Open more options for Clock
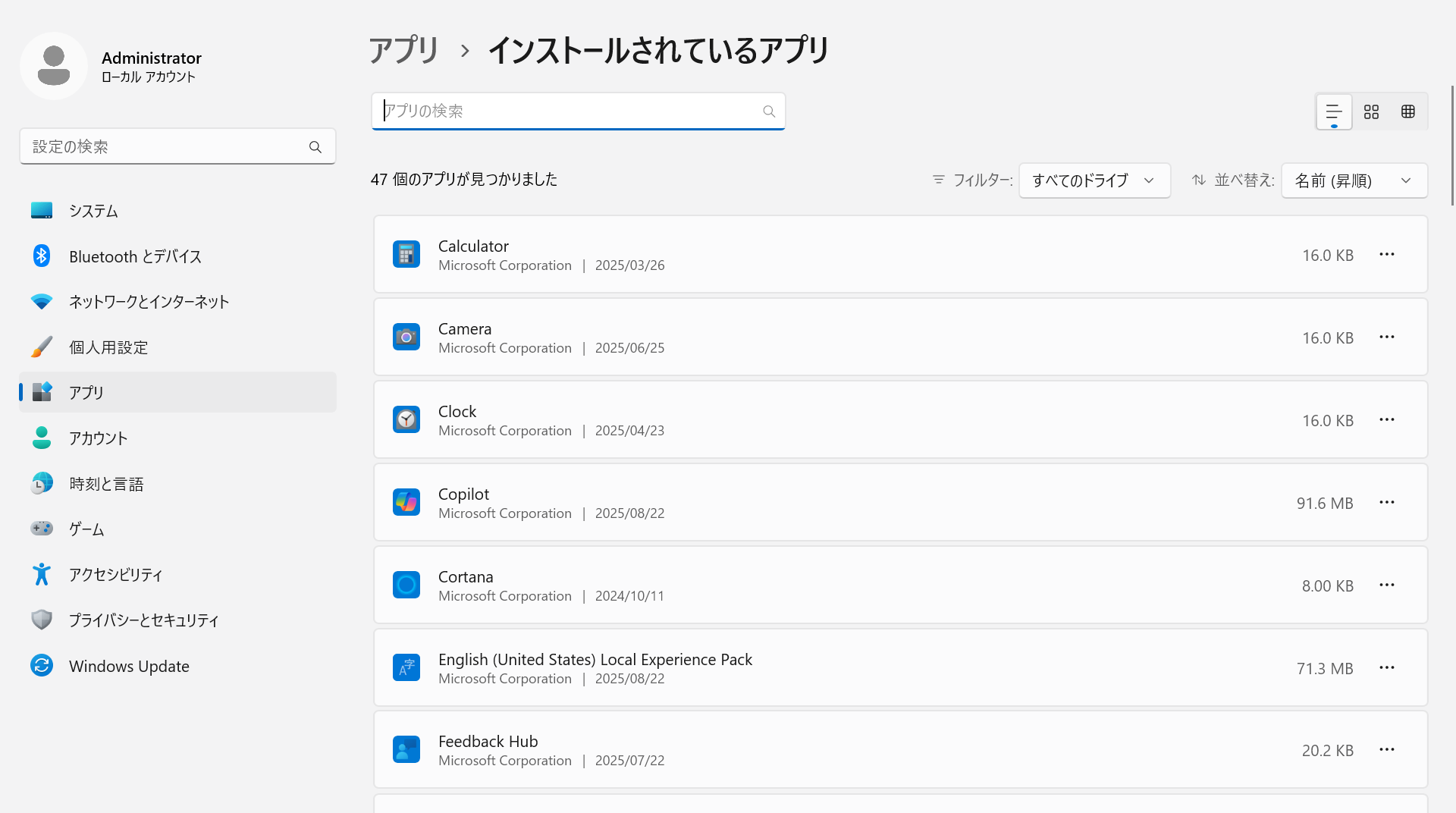This screenshot has height=813, width=1456. (1387, 420)
